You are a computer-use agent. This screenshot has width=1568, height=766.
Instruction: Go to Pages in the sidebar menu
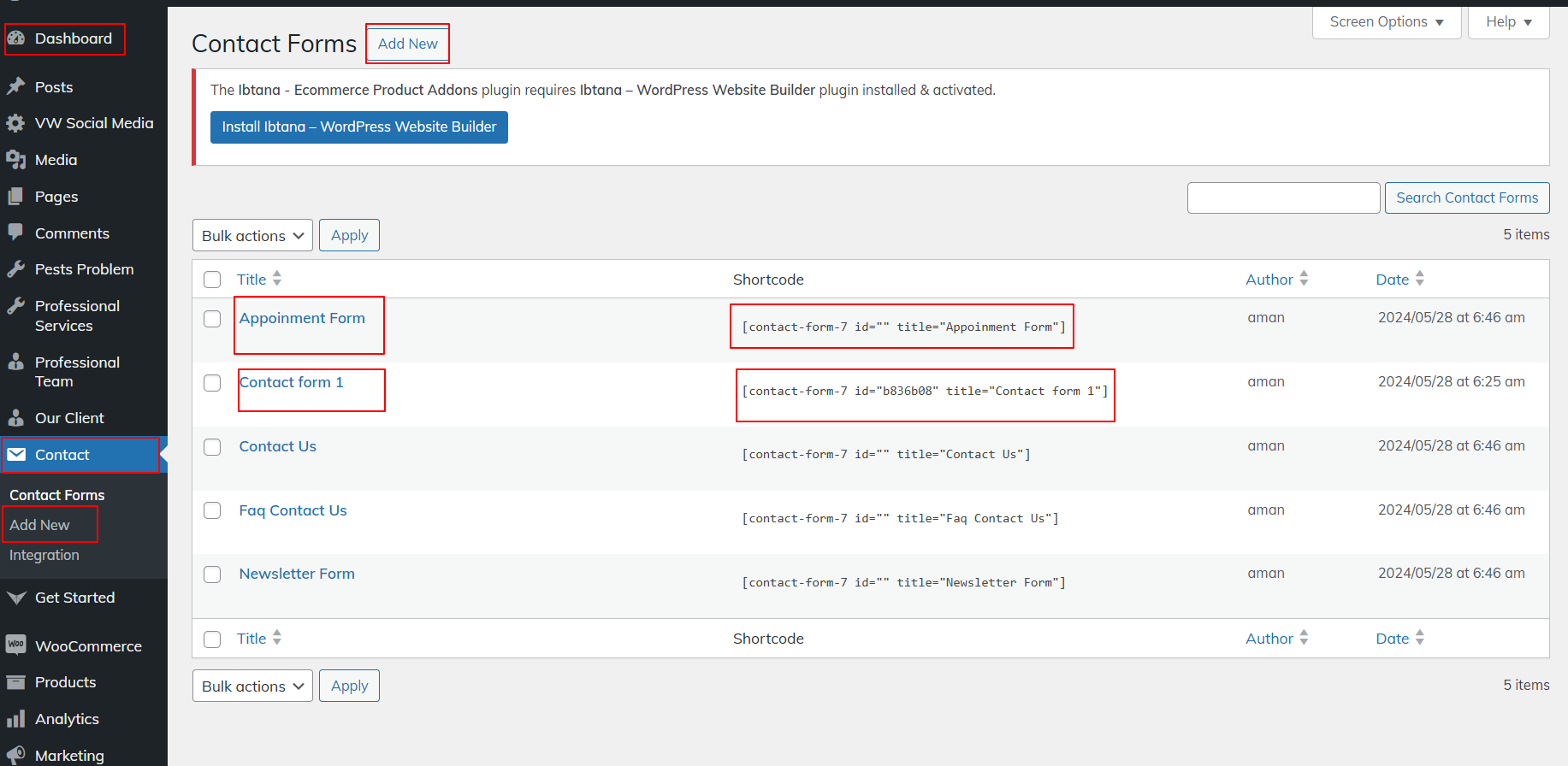[56, 197]
